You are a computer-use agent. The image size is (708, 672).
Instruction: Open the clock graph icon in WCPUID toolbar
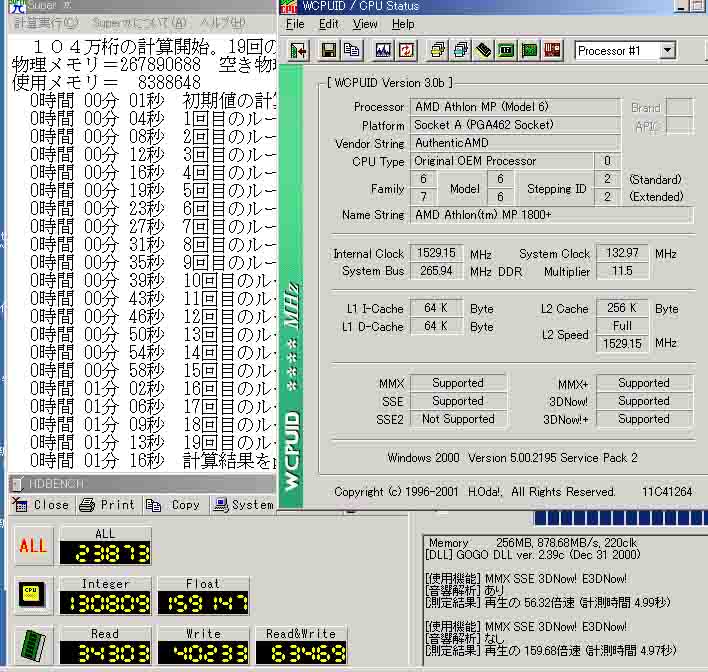(383, 50)
